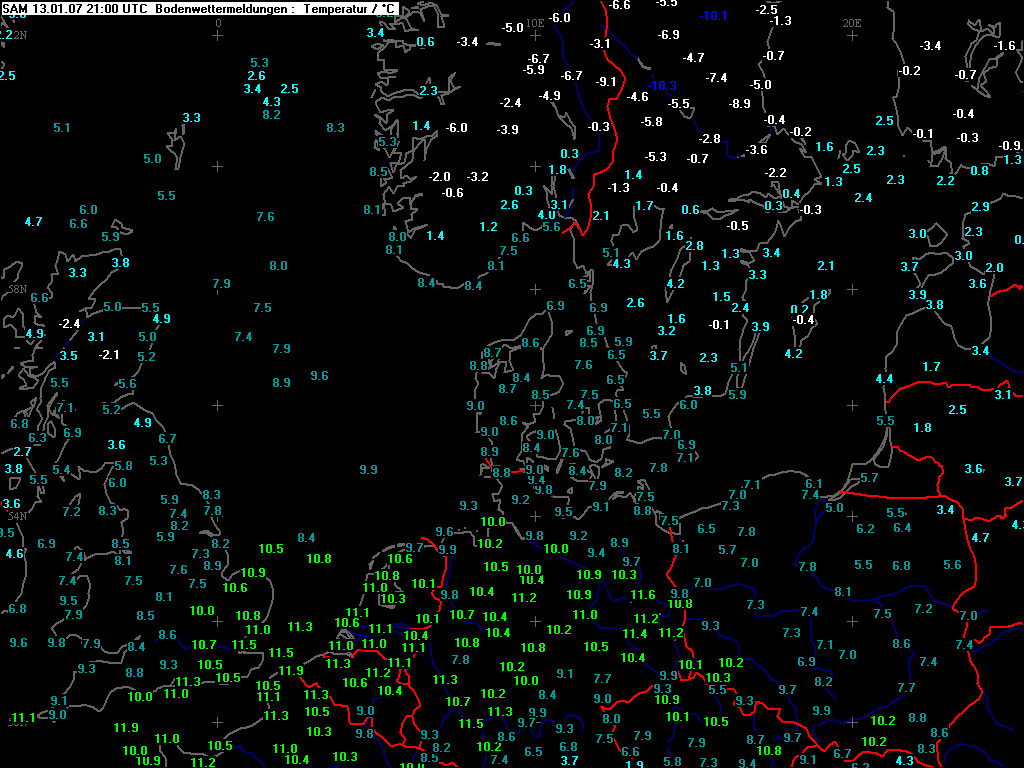Image resolution: width=1024 pixels, height=768 pixels.
Task: Select the -2.1 reading in Scotland
Action: (108, 355)
